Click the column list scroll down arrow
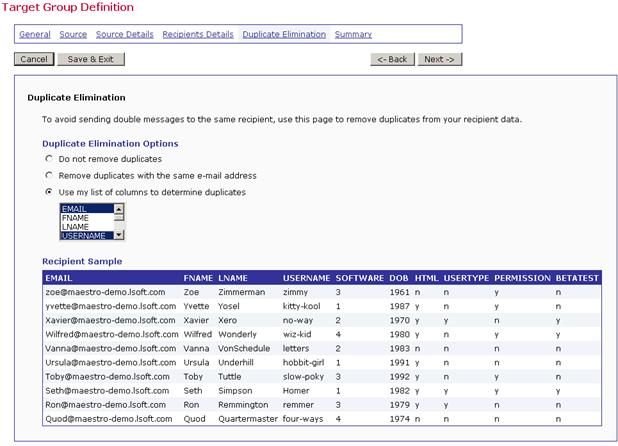The width and height of the screenshot is (618, 446). [119, 235]
